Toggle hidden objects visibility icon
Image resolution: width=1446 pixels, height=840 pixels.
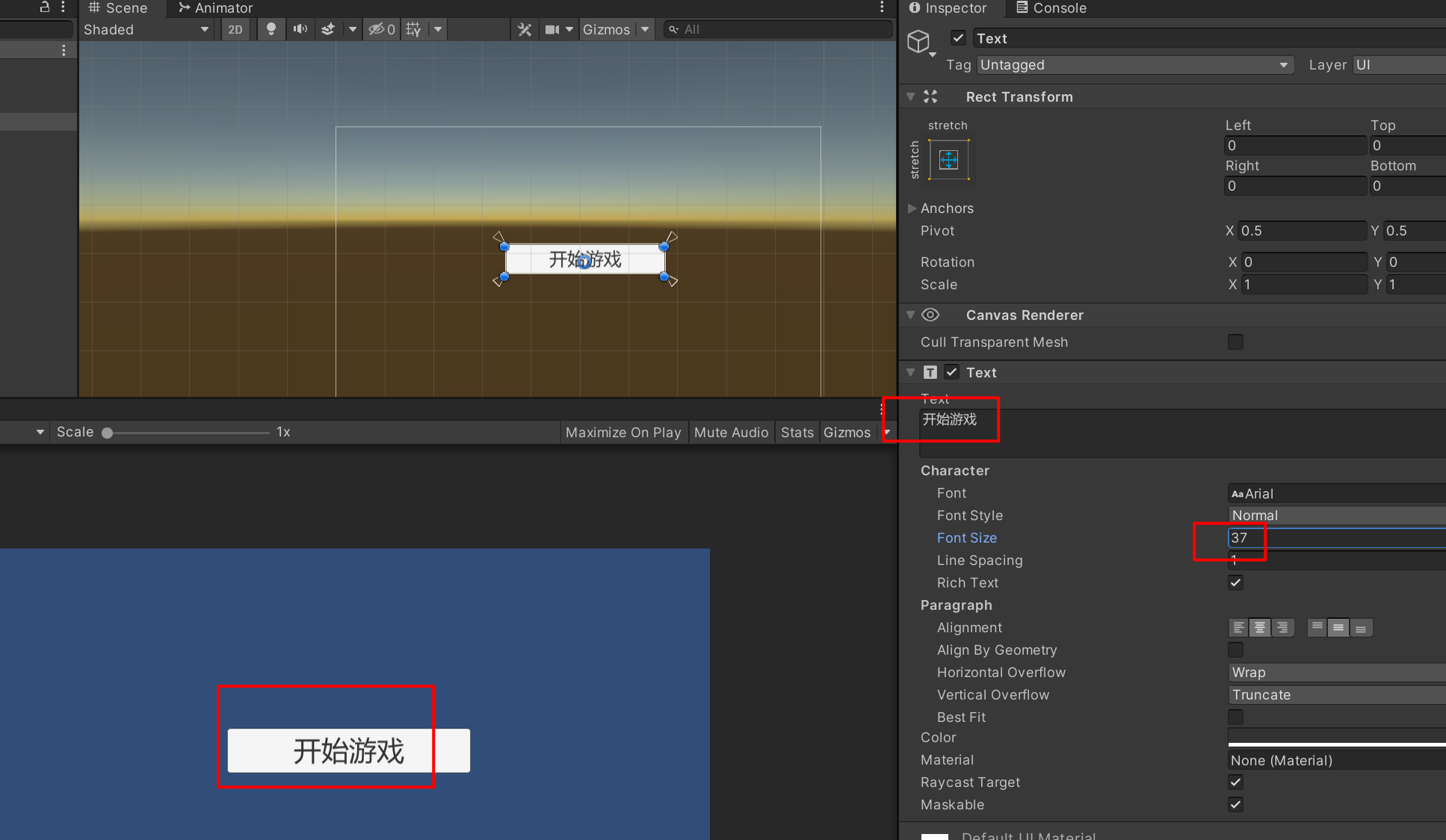pyautogui.click(x=382, y=30)
